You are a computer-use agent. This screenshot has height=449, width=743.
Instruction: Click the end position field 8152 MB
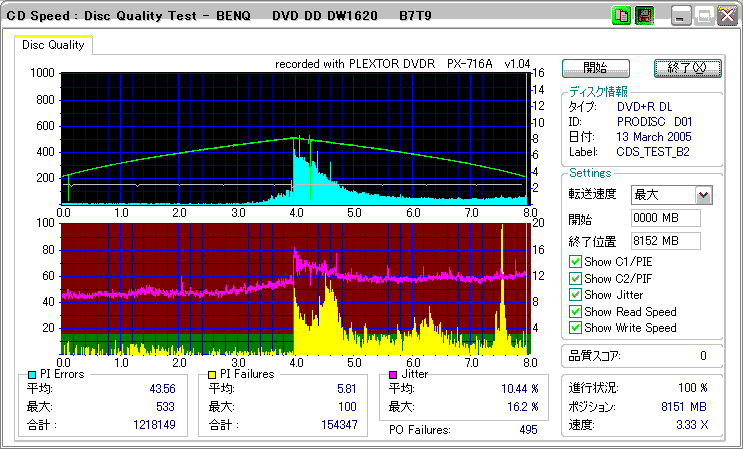pyautogui.click(x=666, y=240)
